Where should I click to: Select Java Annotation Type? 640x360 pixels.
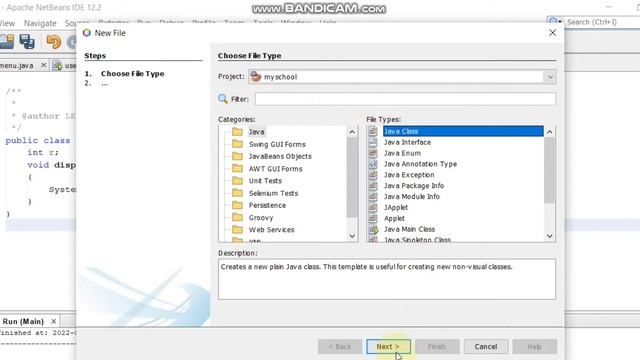click(x=420, y=164)
